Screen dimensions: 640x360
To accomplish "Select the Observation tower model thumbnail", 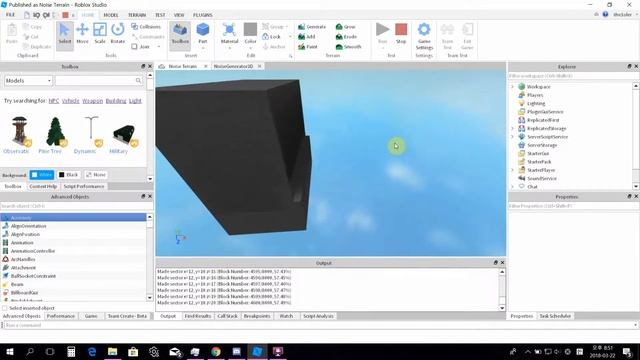I will click(19, 131).
